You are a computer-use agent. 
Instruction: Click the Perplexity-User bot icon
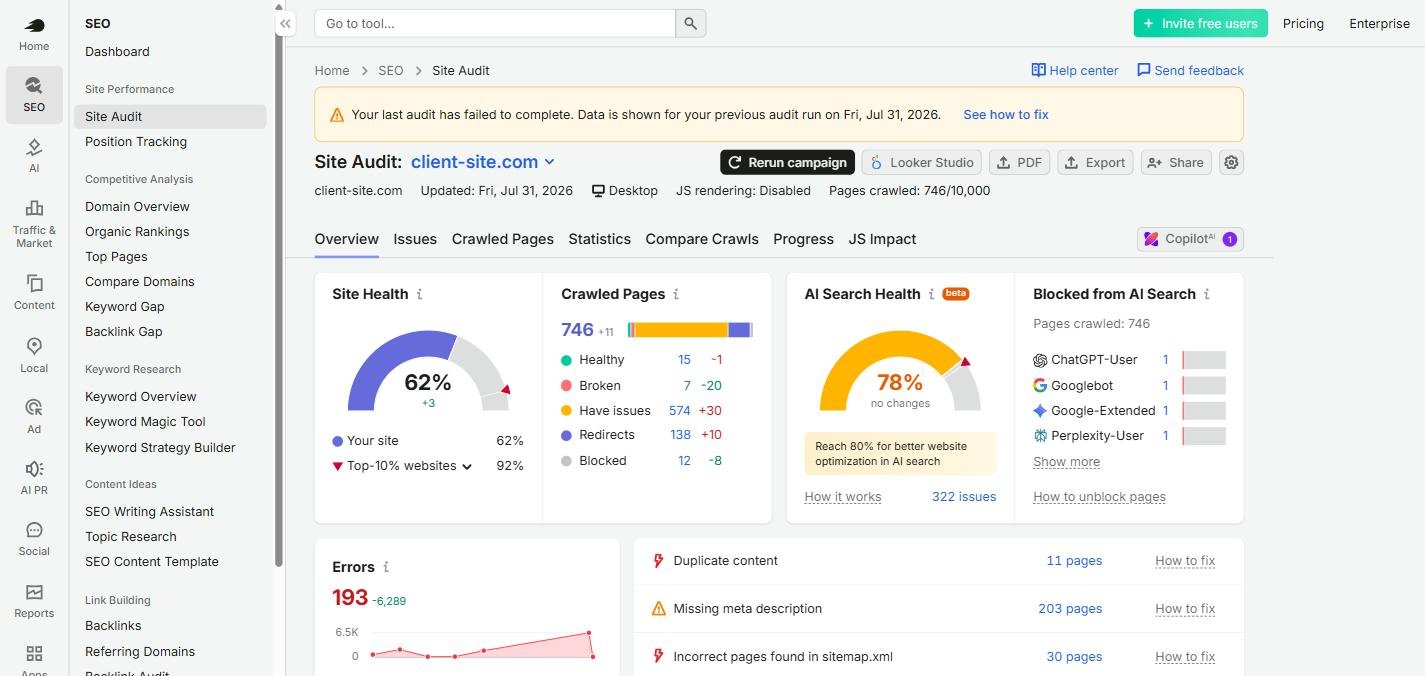click(1040, 436)
